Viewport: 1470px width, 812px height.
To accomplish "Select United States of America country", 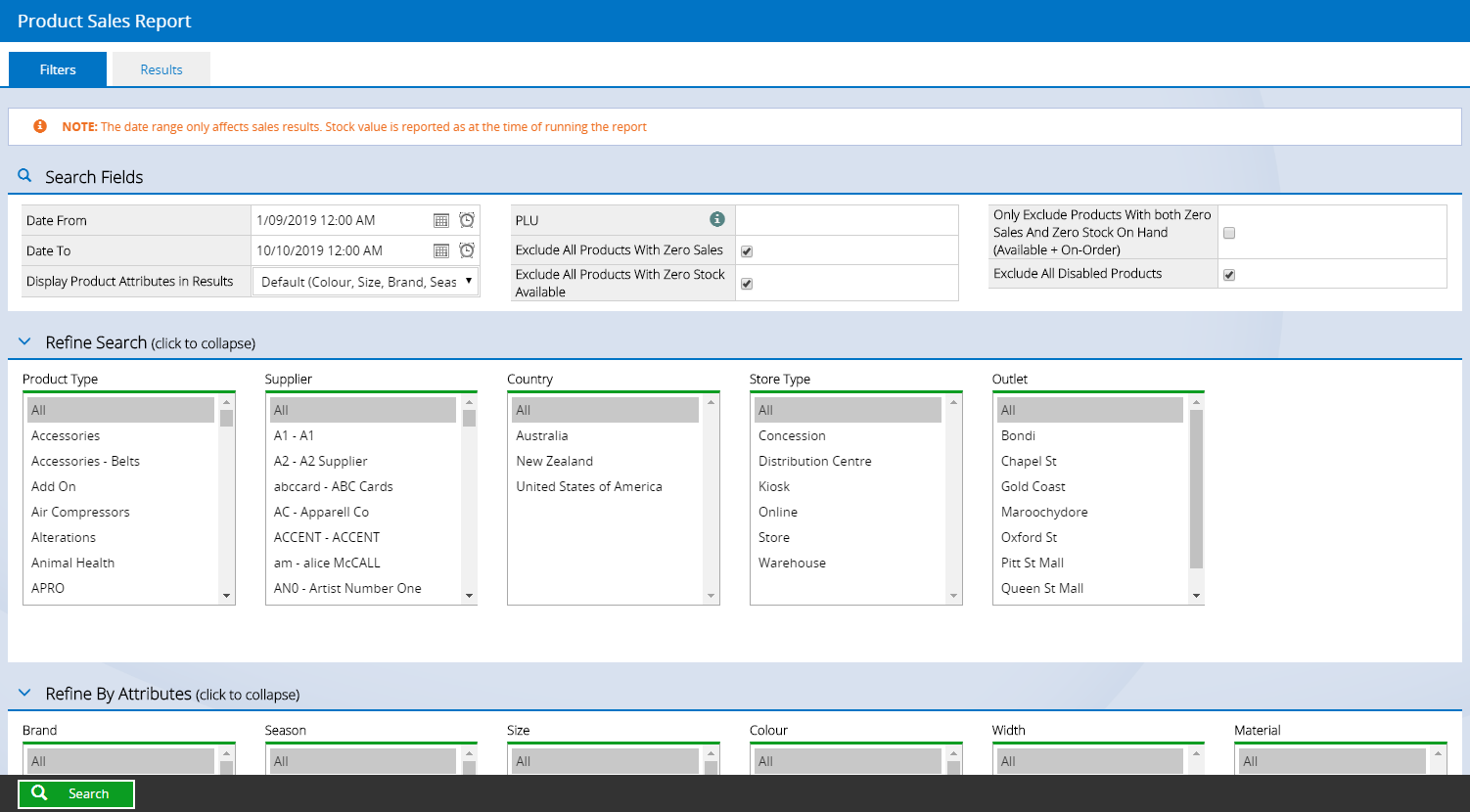I will click(606, 486).
